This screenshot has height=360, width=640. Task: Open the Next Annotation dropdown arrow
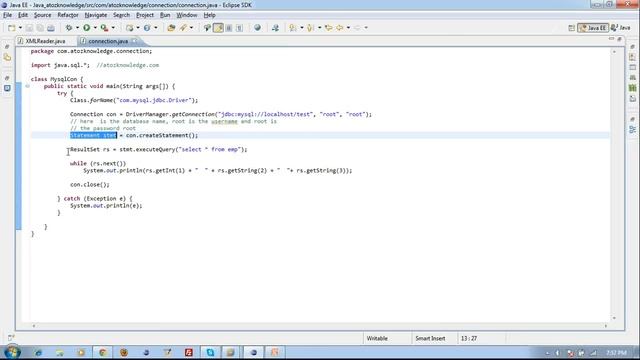(x=302, y=28)
